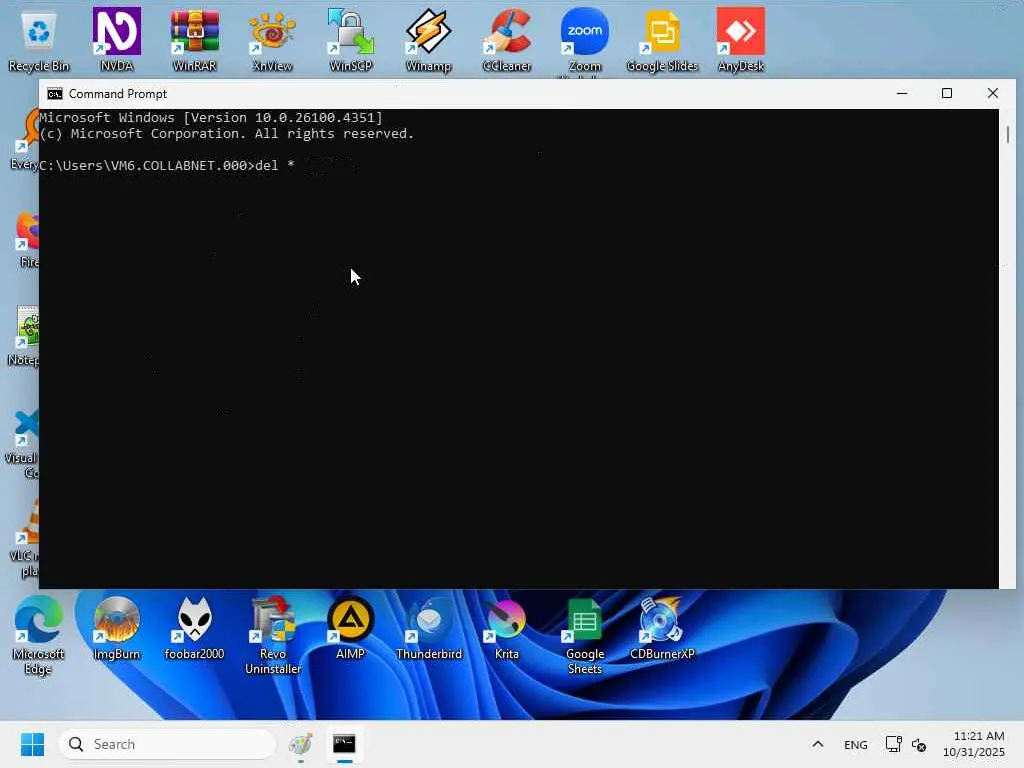Open the Recycle Bin desktop icon

[39, 39]
